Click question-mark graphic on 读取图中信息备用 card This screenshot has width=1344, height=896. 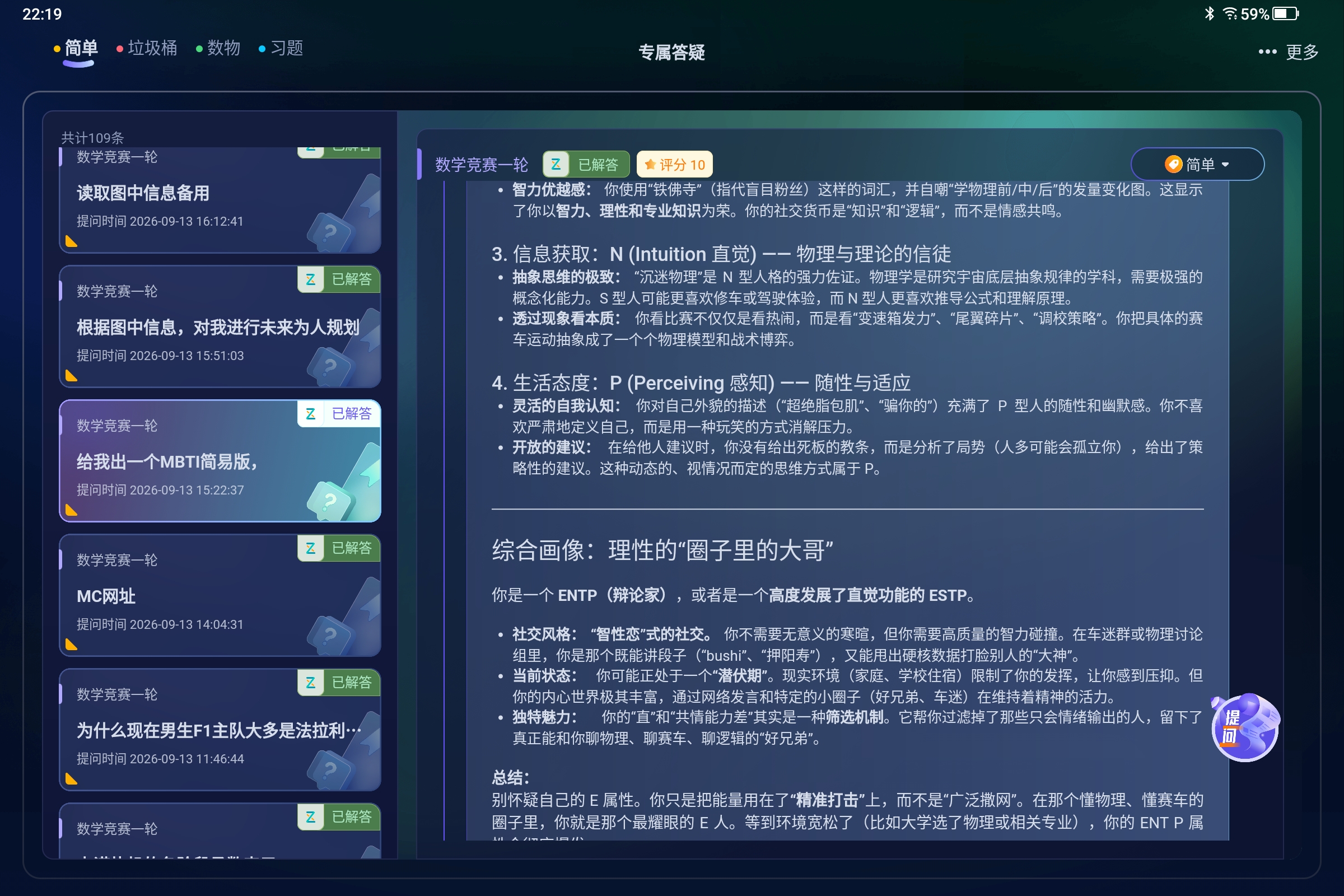pos(330,232)
